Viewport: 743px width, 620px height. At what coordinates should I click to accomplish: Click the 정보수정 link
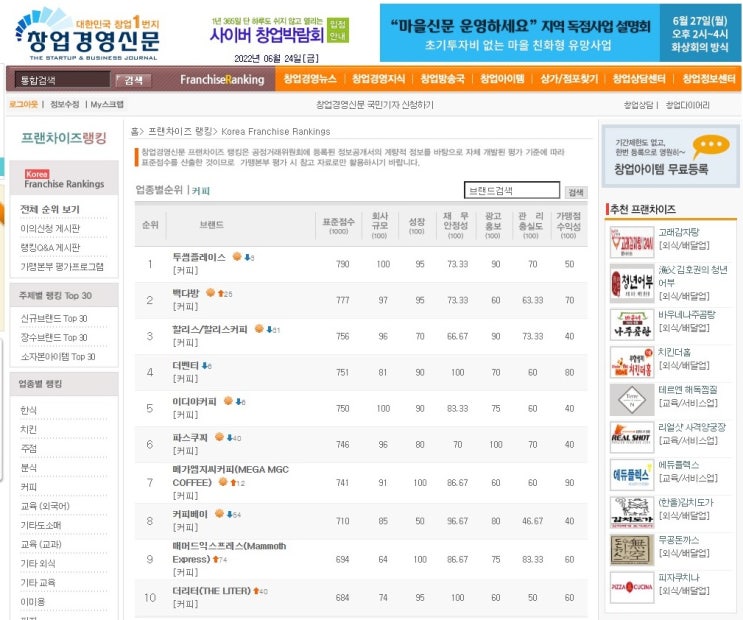coord(64,104)
